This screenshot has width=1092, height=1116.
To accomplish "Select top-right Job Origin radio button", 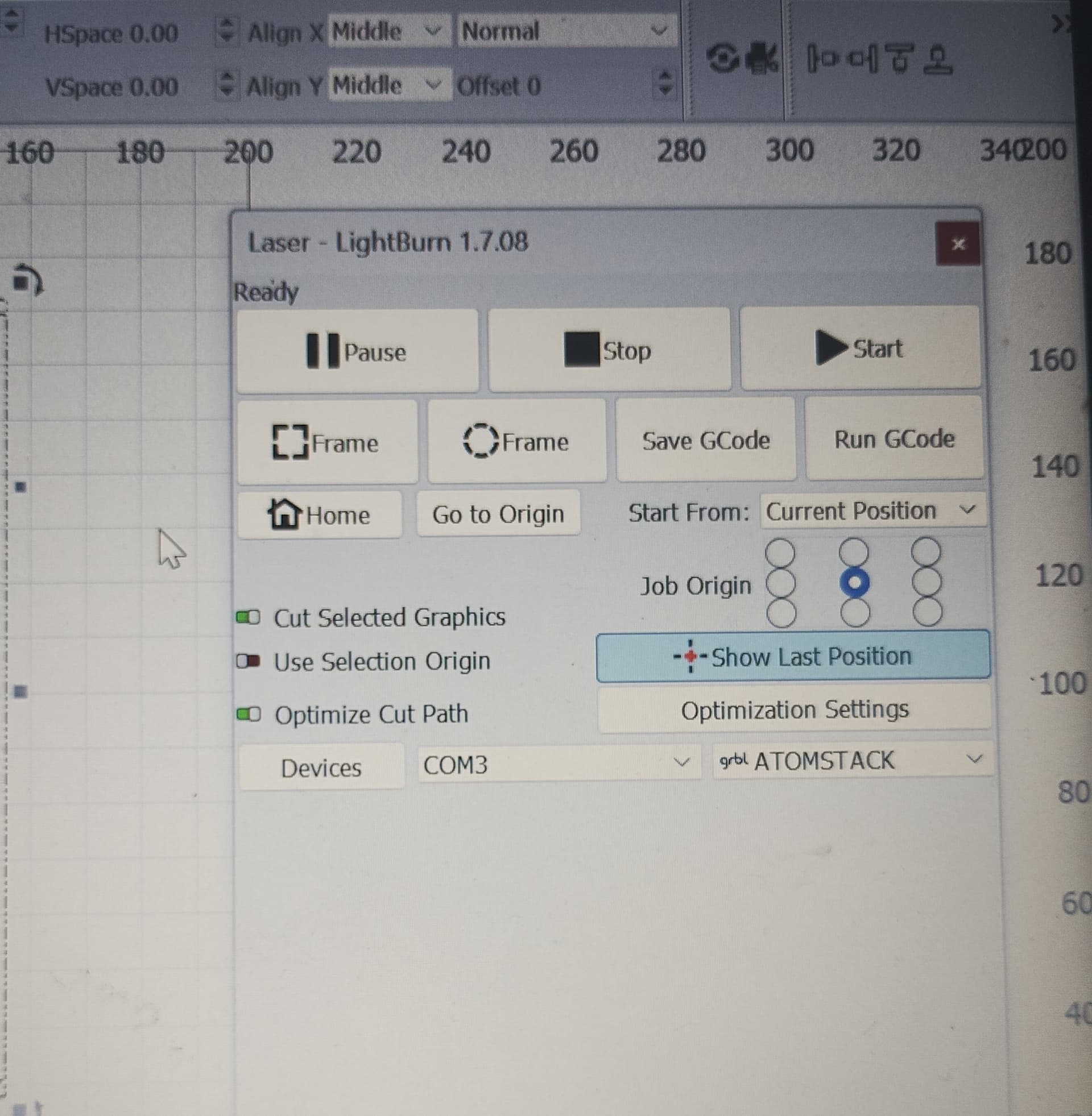I will (x=926, y=551).
